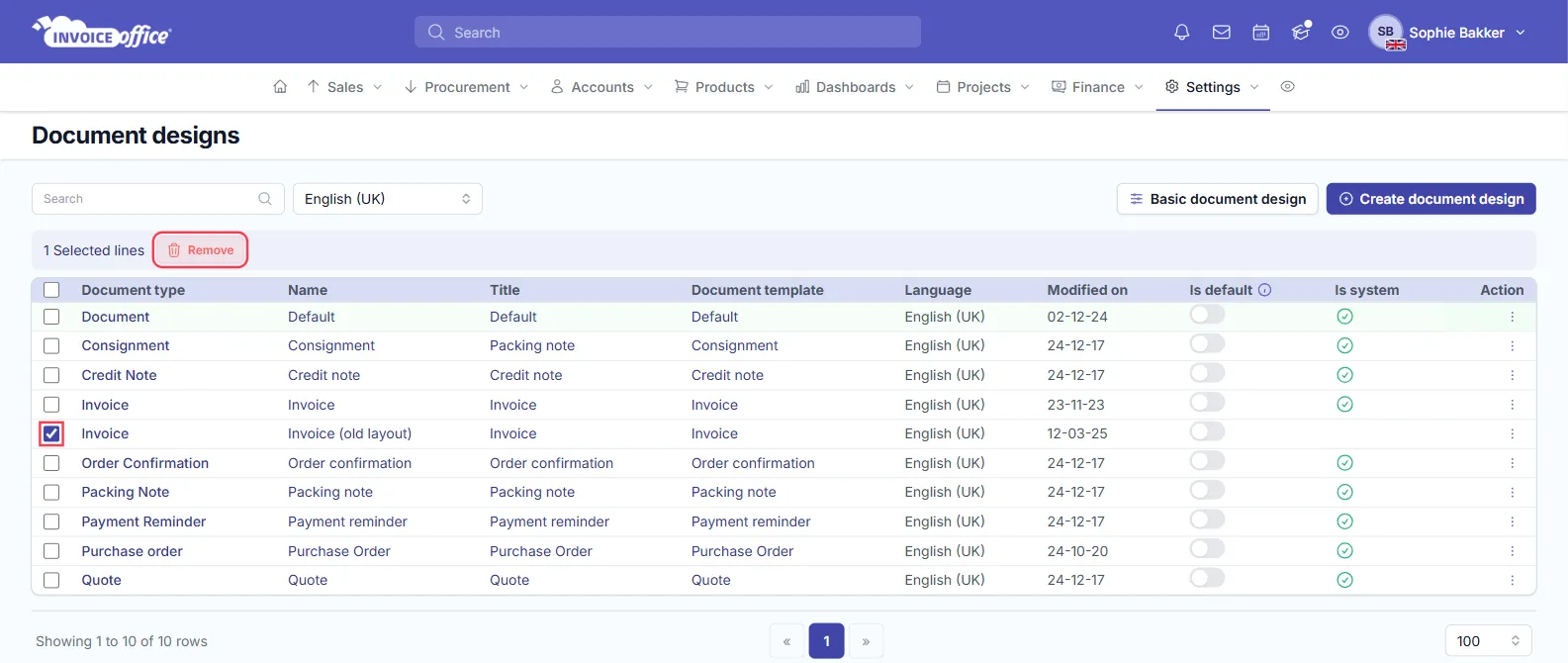Open the Order Confirmation document type link
The height and width of the screenshot is (663, 1568).
(145, 463)
